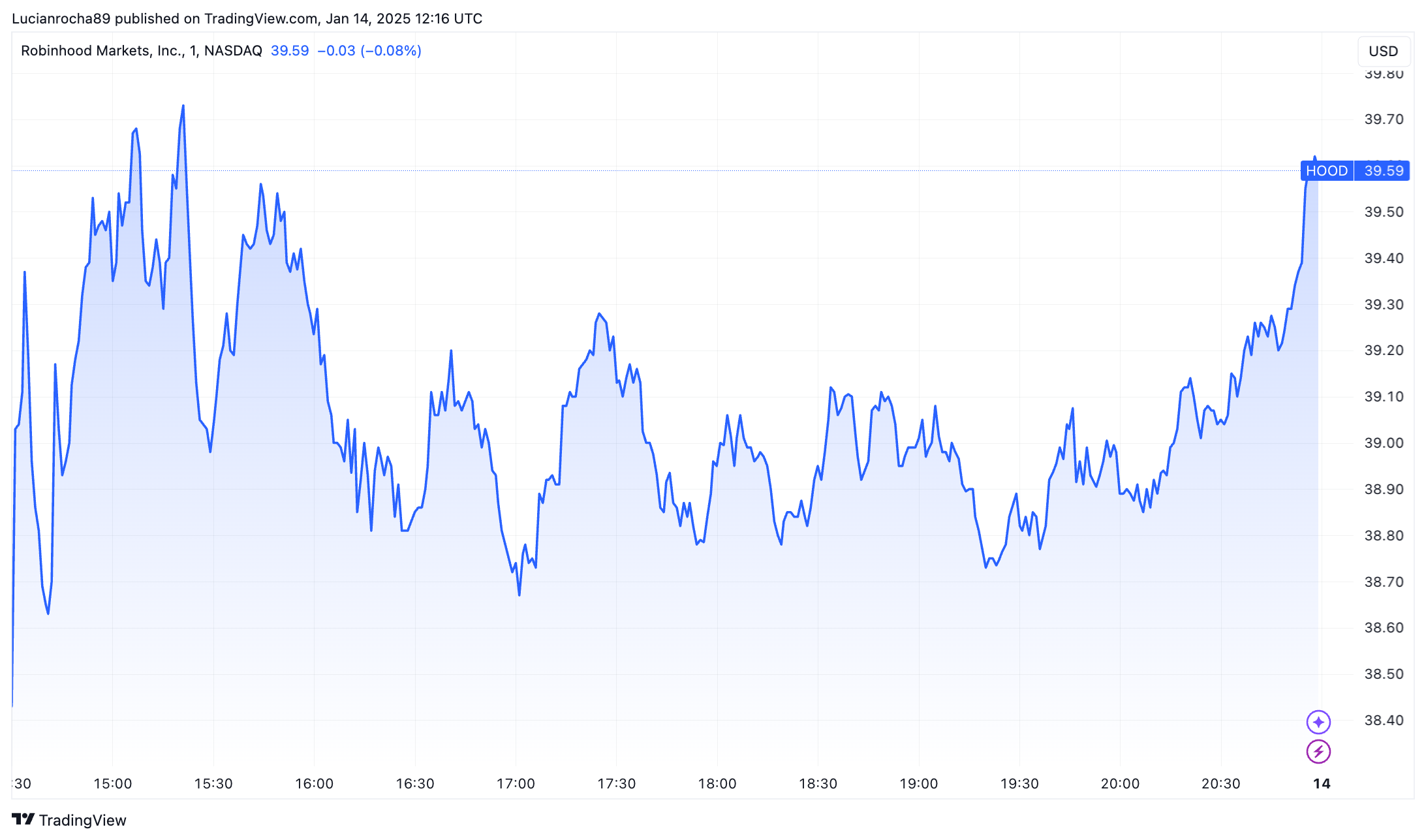Screen dimensions: 1426x840
Task: Click the 38.70 price axis label
Action: [1384, 582]
